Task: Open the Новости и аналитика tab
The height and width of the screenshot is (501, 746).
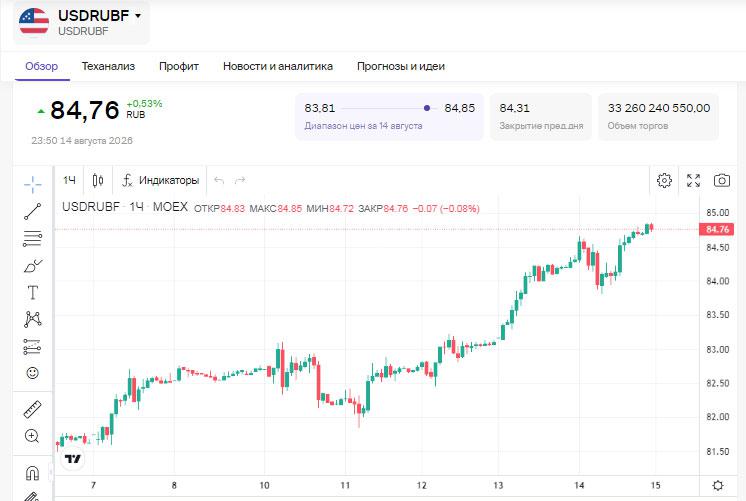Action: (x=278, y=66)
